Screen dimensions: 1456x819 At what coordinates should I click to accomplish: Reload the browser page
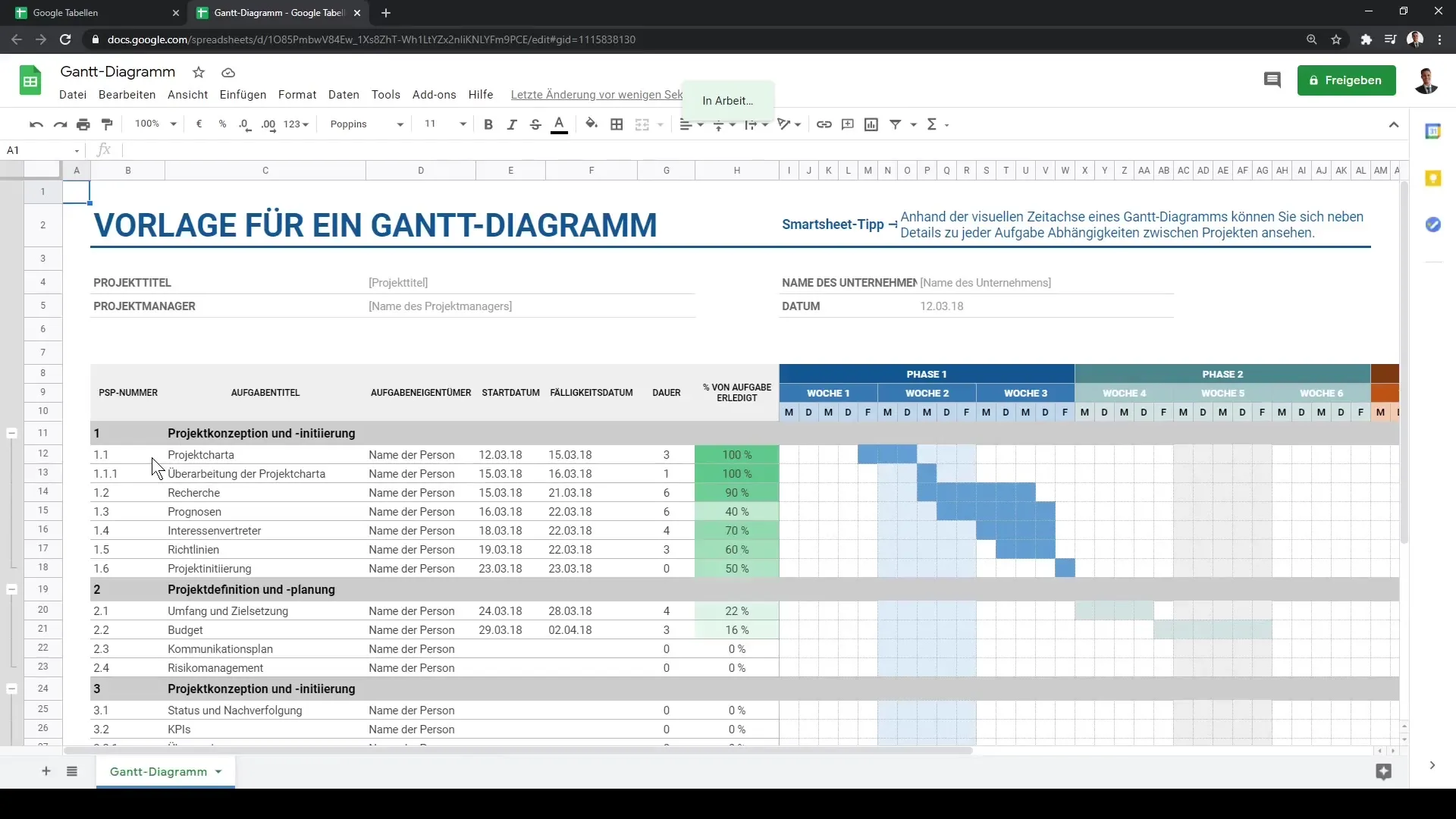65,39
